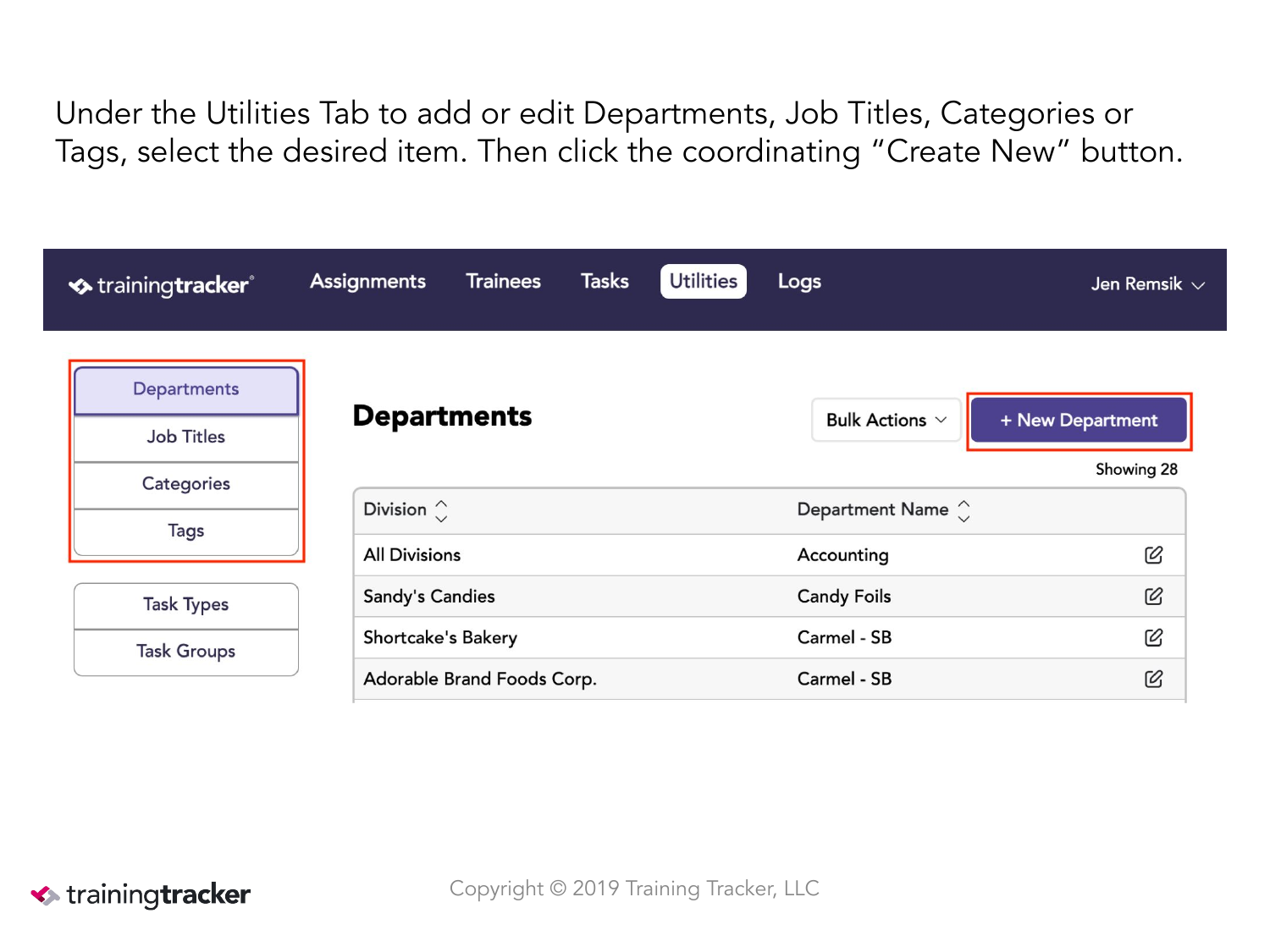Select Tags in the sidebar
Viewport: 1270px width, 952px height.
point(186,531)
